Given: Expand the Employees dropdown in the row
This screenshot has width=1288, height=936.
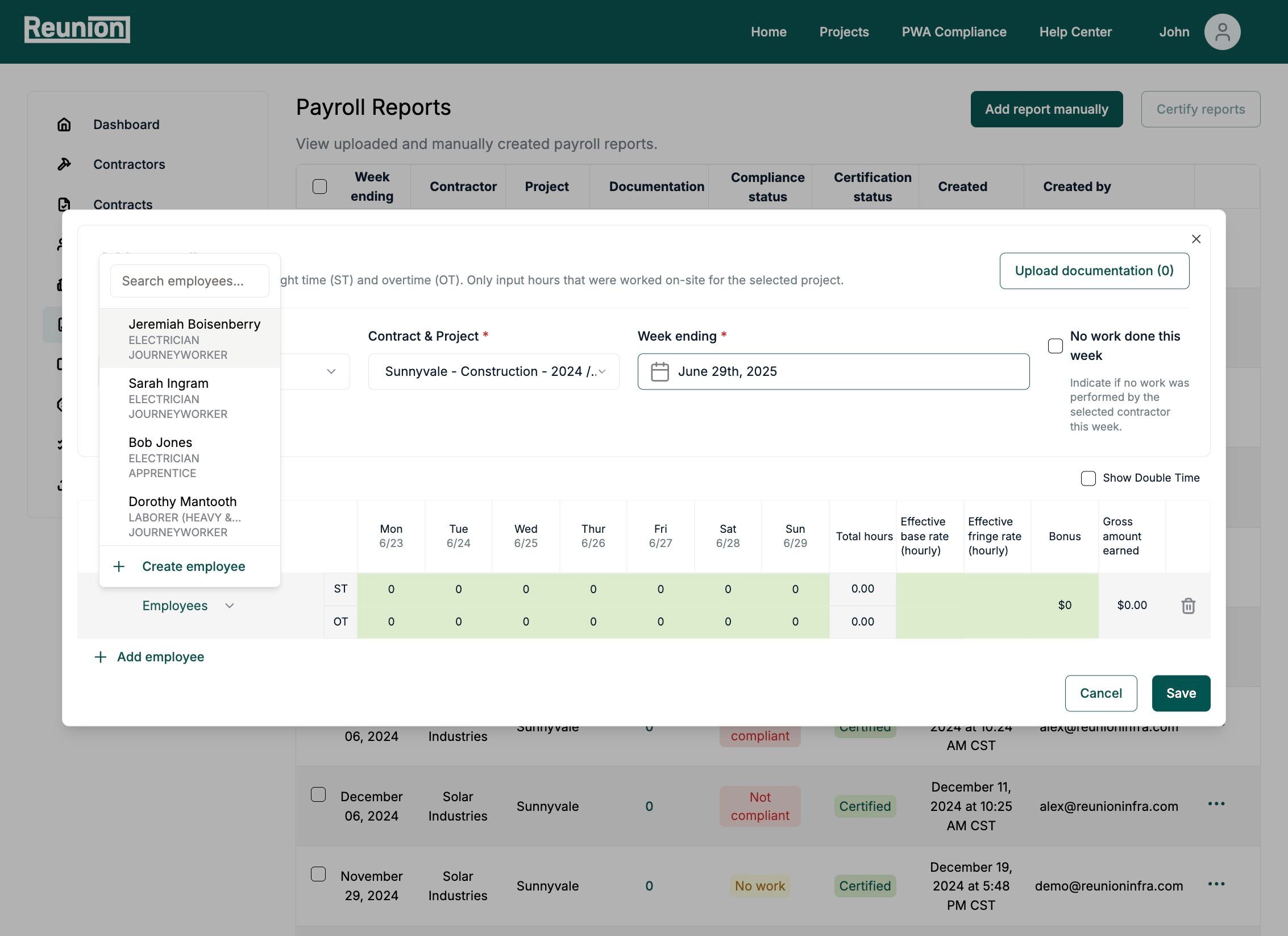Looking at the screenshot, I should pos(188,606).
